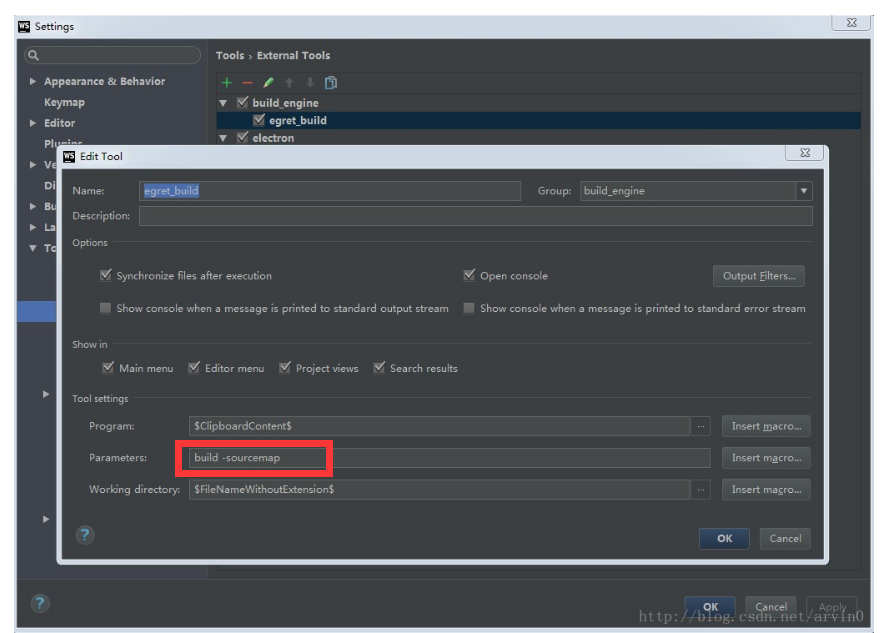Uncheck the Project views checkbox

[x=285, y=368]
